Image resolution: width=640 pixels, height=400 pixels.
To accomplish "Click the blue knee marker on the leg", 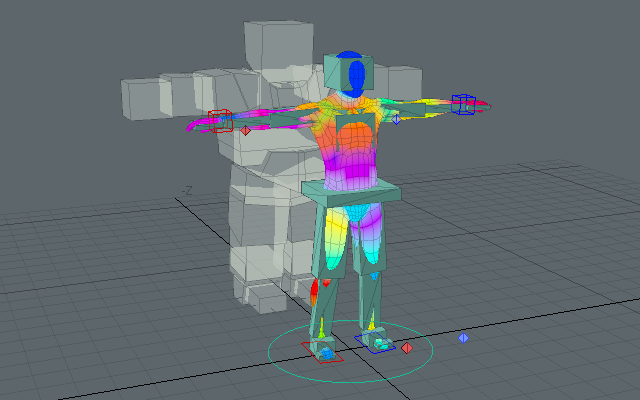I will click(x=376, y=276).
